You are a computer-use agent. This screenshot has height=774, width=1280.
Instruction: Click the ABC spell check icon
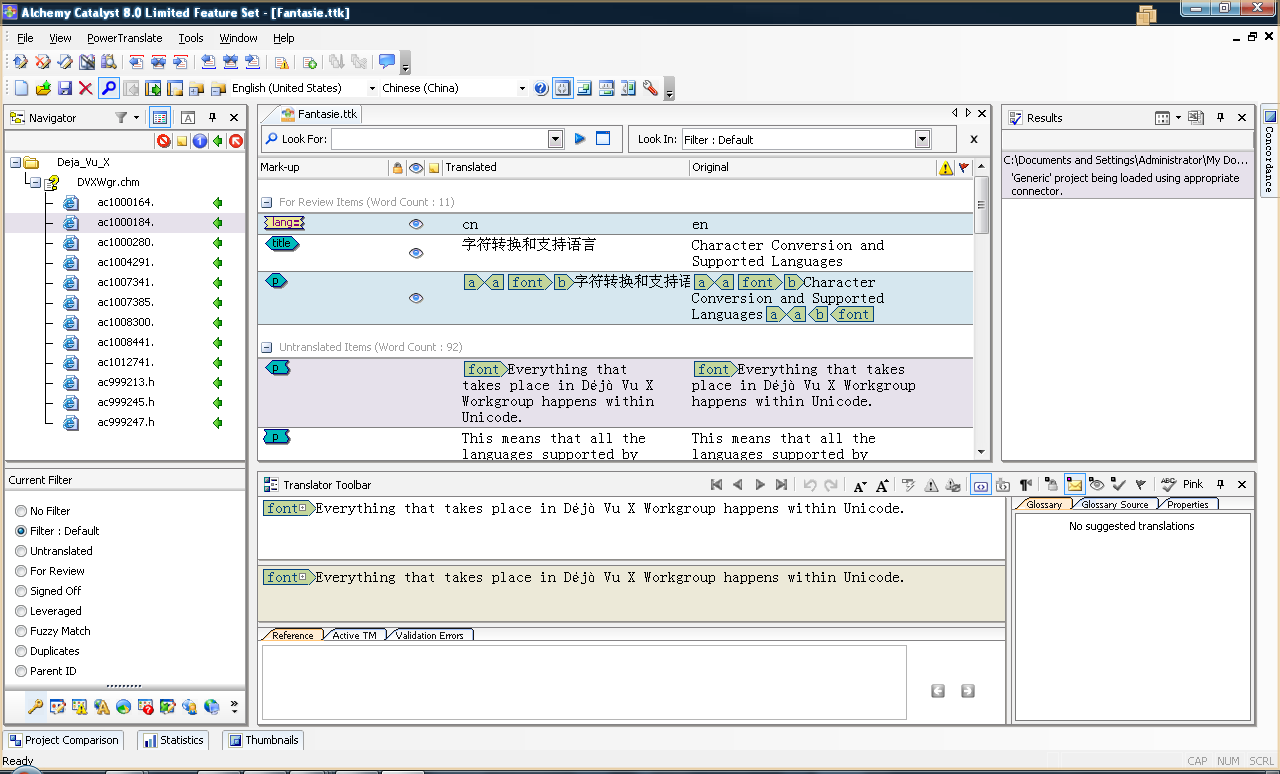(x=1168, y=485)
